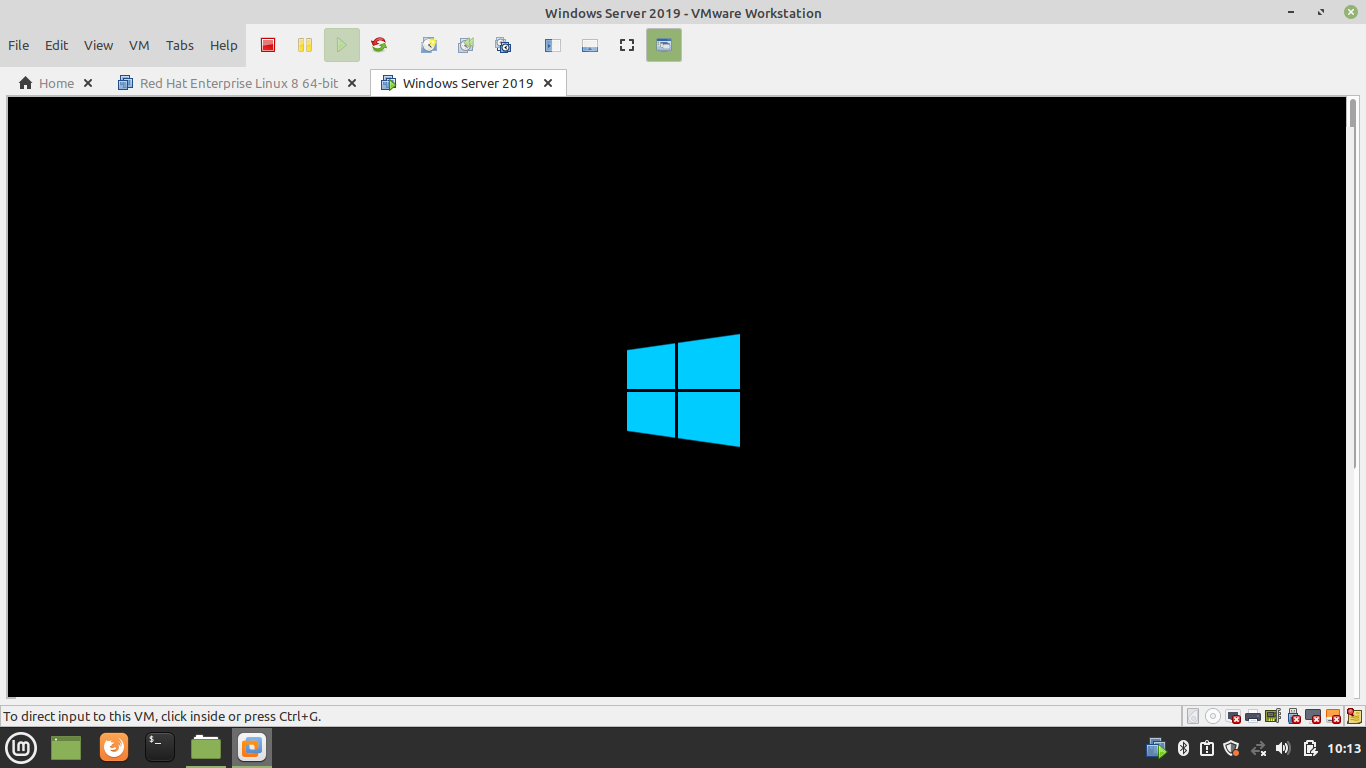Viewport: 1366px width, 768px height.
Task: Click the second disconnected monitor icon near USB
Action: point(1314,716)
